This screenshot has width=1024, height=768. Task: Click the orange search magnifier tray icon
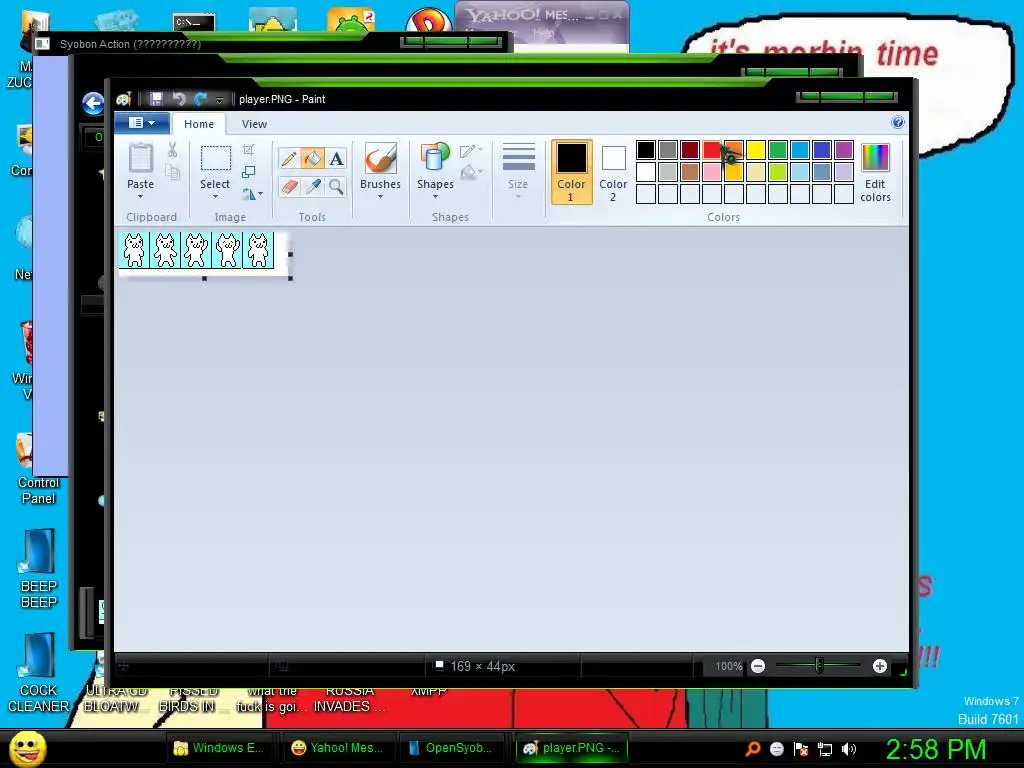[x=753, y=749]
